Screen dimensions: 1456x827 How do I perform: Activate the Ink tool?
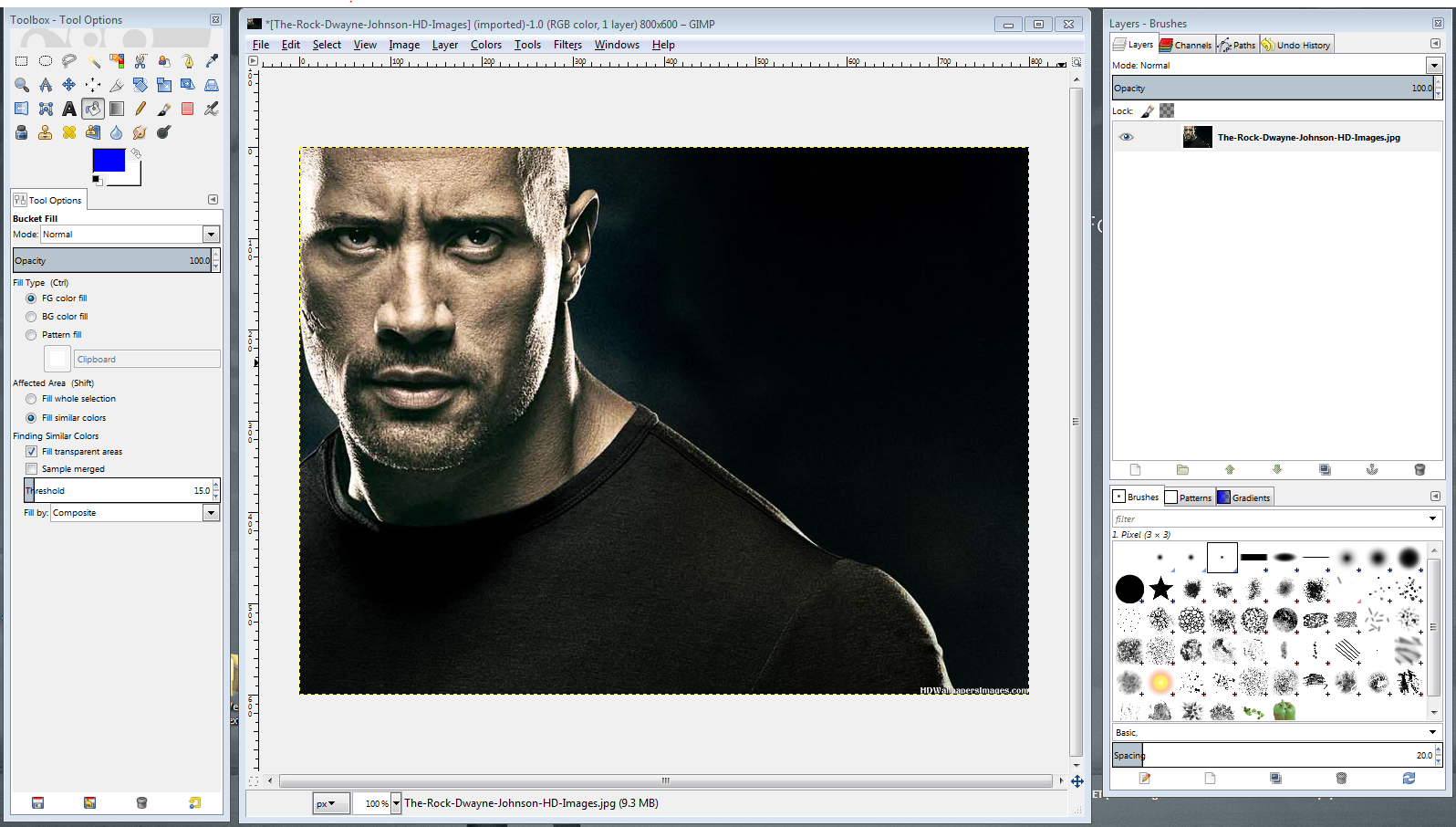[22, 132]
